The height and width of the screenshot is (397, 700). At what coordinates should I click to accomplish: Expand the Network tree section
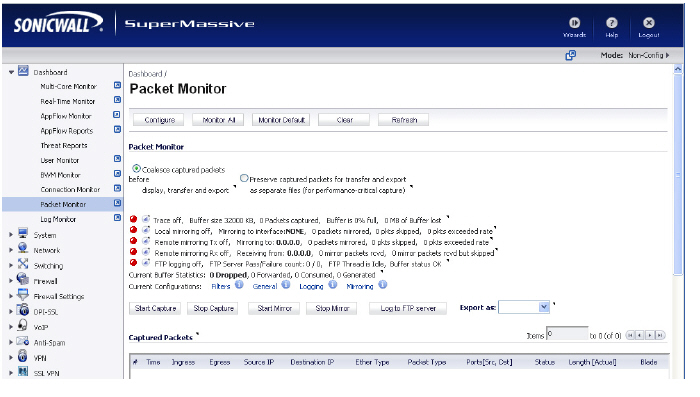pos(11,251)
